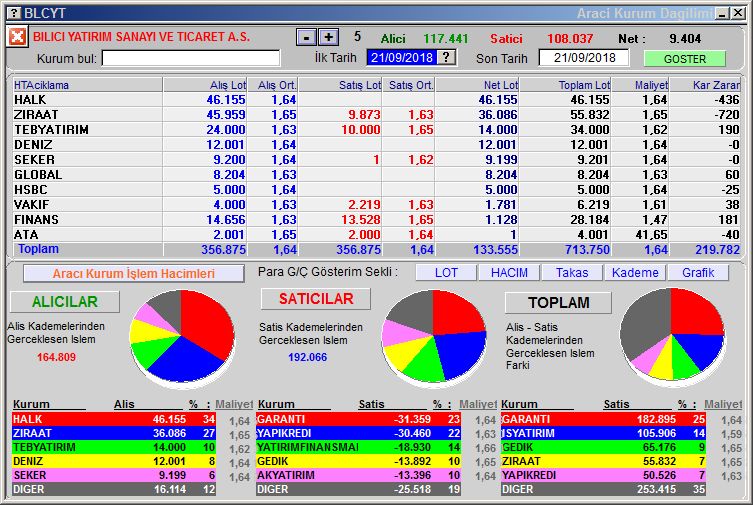Screen dimensions: 753x505
Task: Click pink AKYATIRIM seller row
Action: point(359,475)
